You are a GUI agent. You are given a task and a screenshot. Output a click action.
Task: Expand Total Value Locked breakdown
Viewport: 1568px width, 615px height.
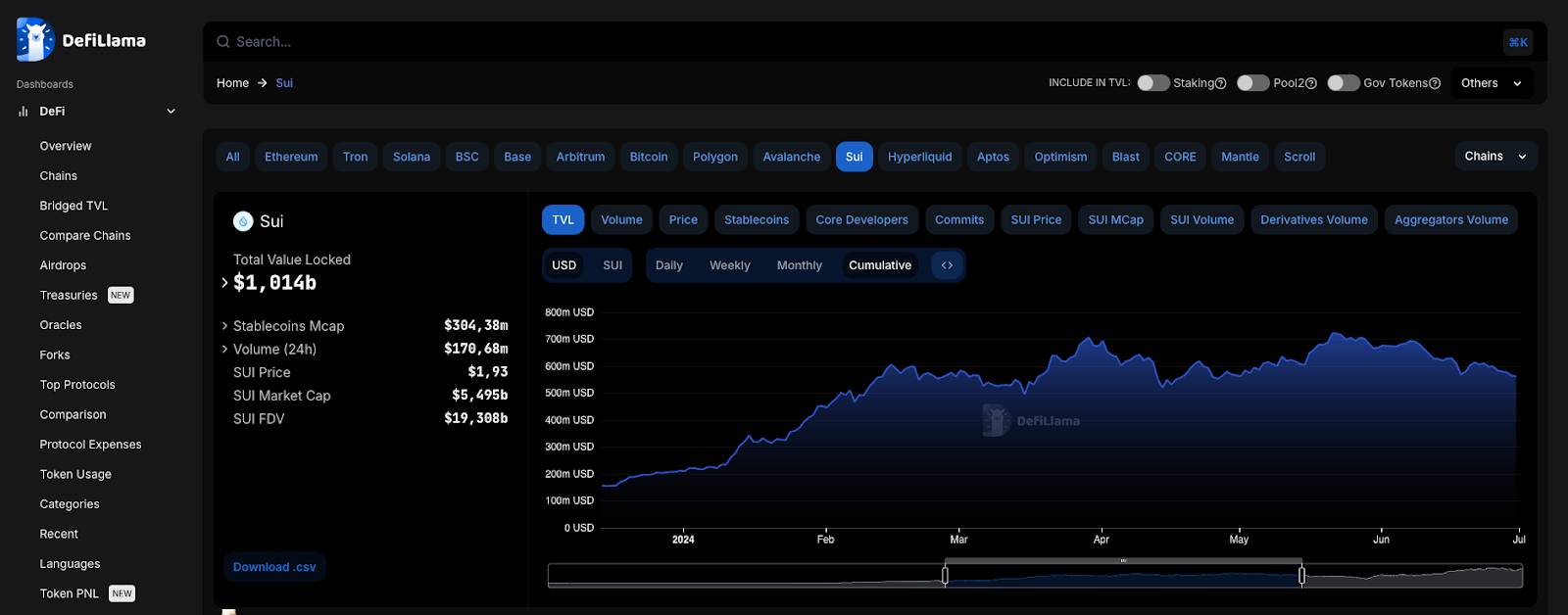(225, 283)
